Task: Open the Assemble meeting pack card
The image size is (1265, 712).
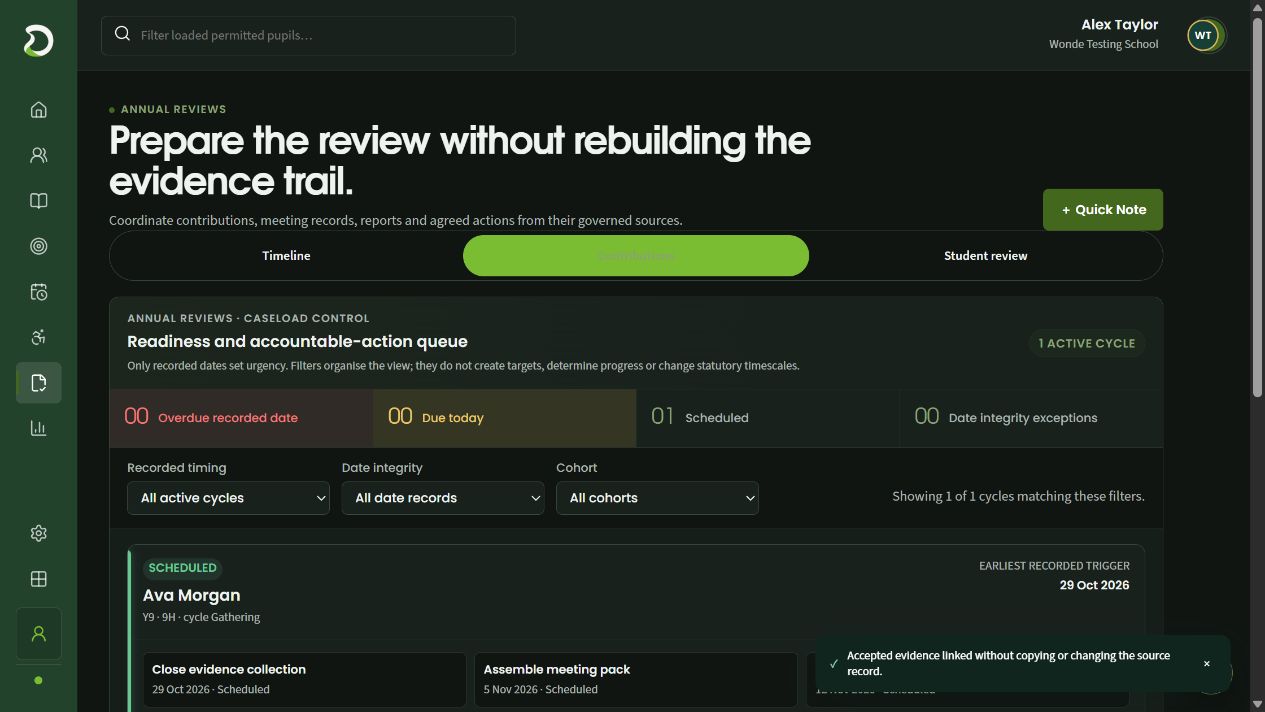Action: point(636,679)
